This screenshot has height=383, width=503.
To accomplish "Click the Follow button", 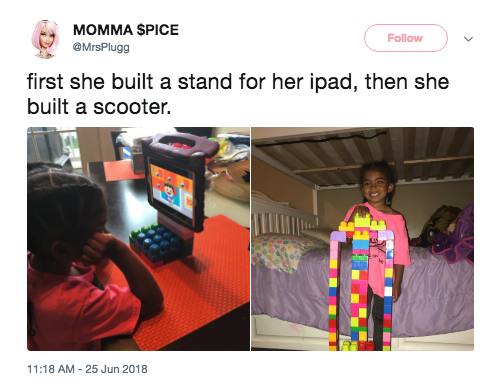I will coord(405,38).
